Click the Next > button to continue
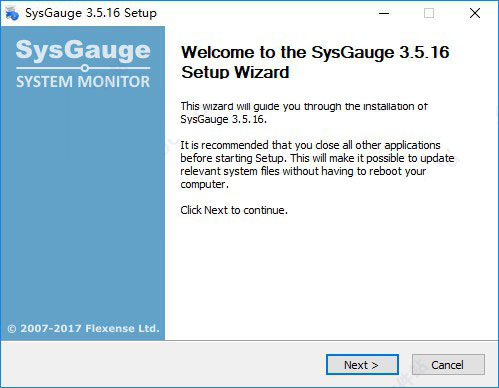 pos(362,365)
